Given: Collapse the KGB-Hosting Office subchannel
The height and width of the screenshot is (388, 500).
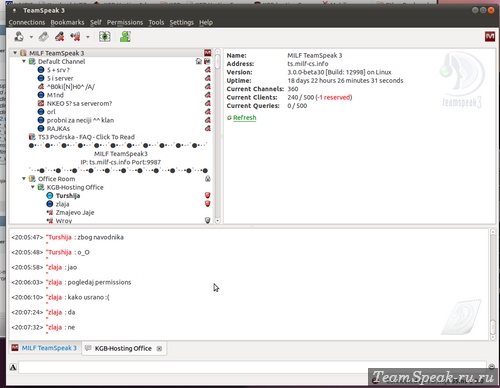Looking at the screenshot, I should pyautogui.click(x=33, y=187).
